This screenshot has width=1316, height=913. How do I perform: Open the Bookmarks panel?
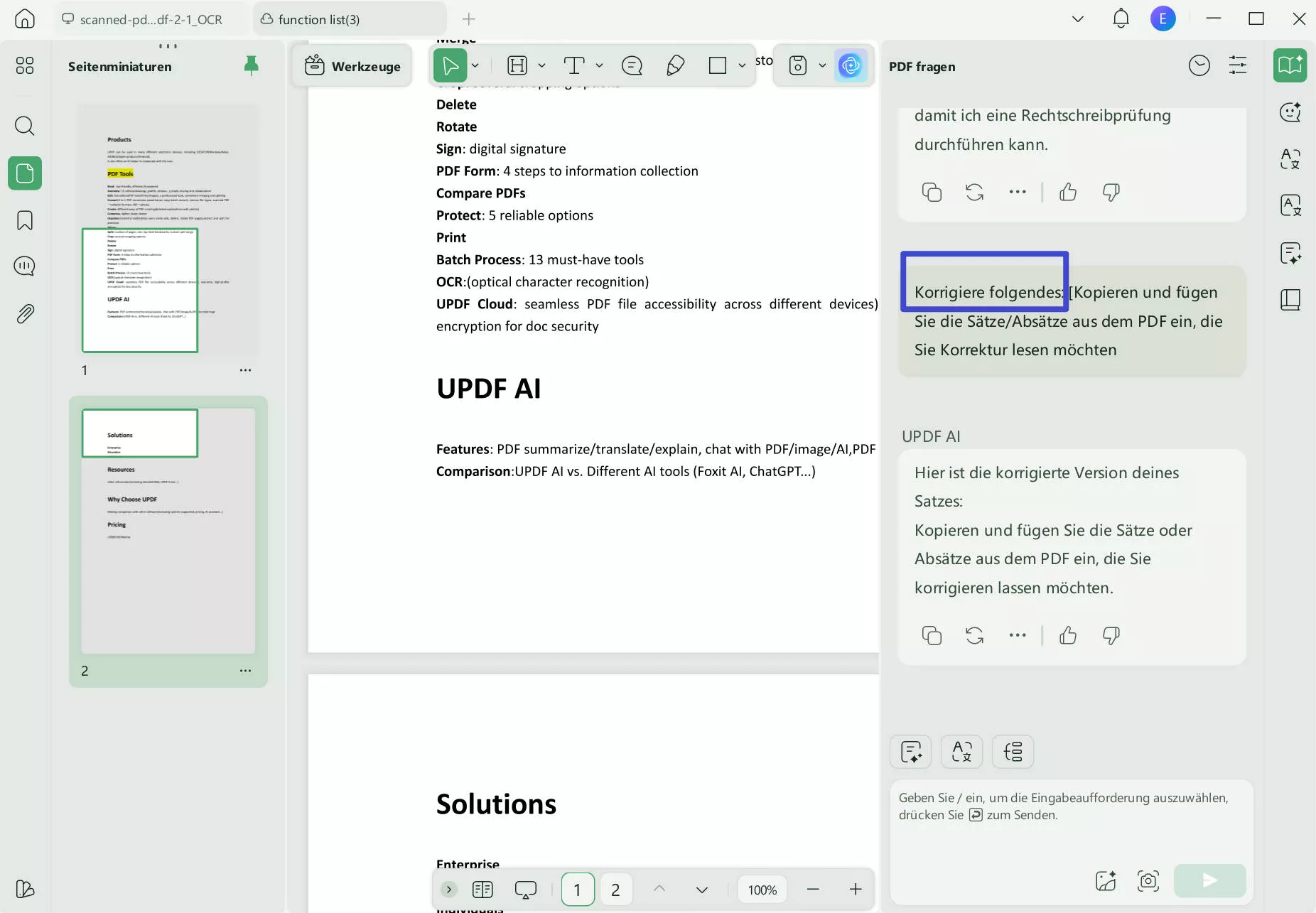click(x=24, y=220)
